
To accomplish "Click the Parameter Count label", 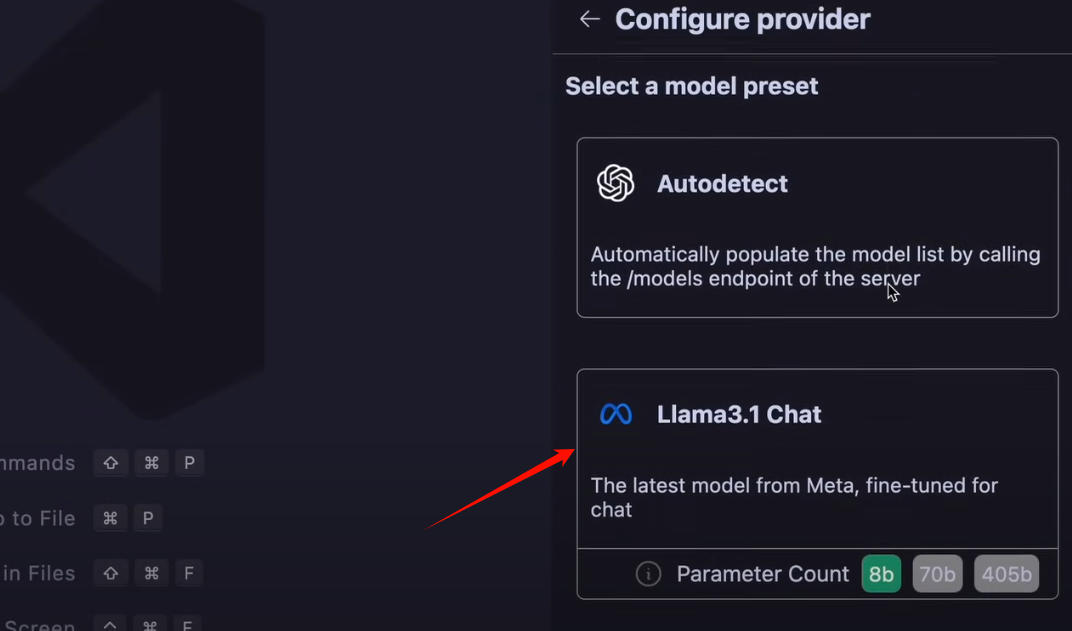I will (x=762, y=574).
